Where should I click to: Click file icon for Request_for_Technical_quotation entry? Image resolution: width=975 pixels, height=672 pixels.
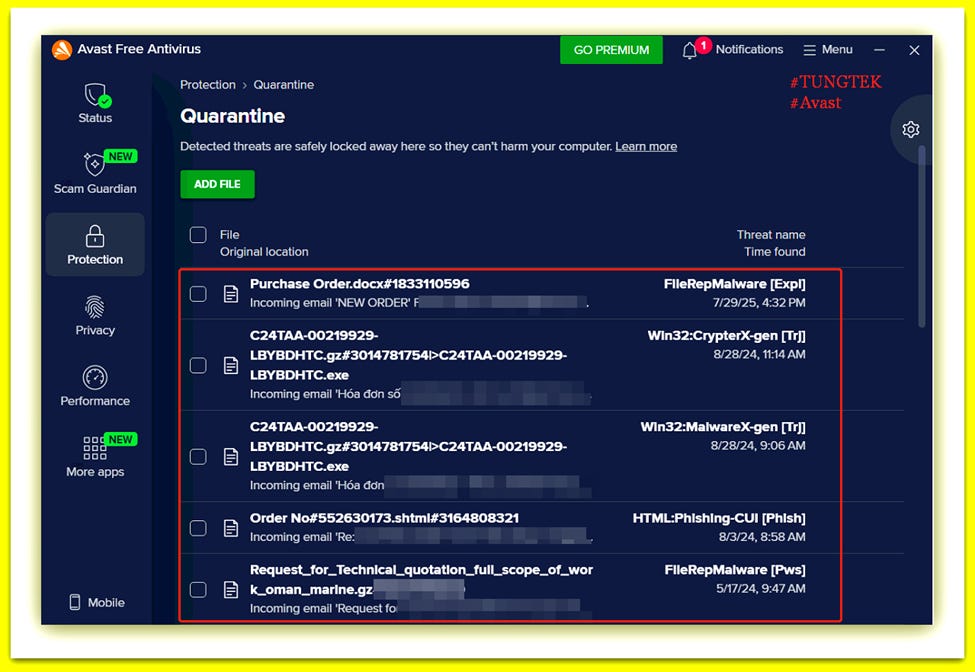pyautogui.click(x=231, y=589)
